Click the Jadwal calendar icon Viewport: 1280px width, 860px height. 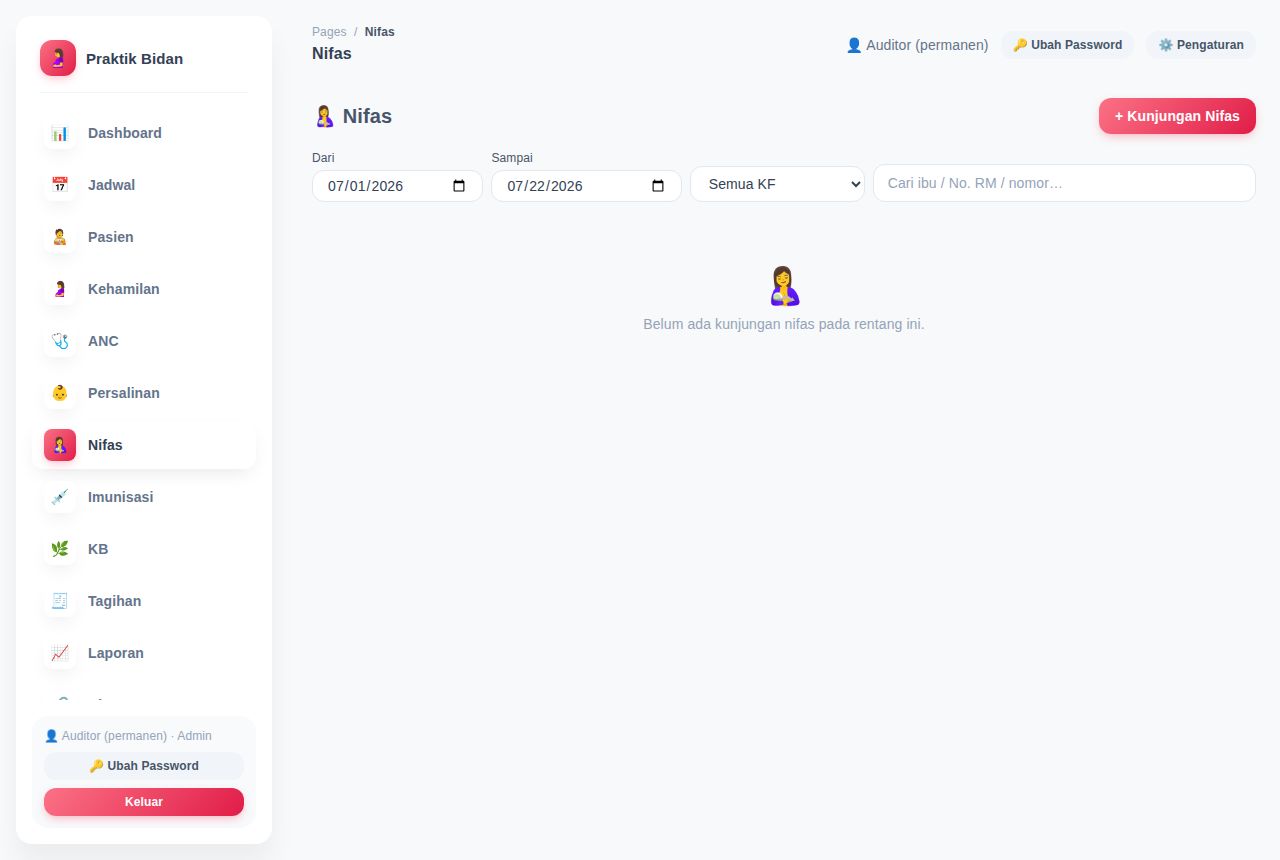pos(60,185)
